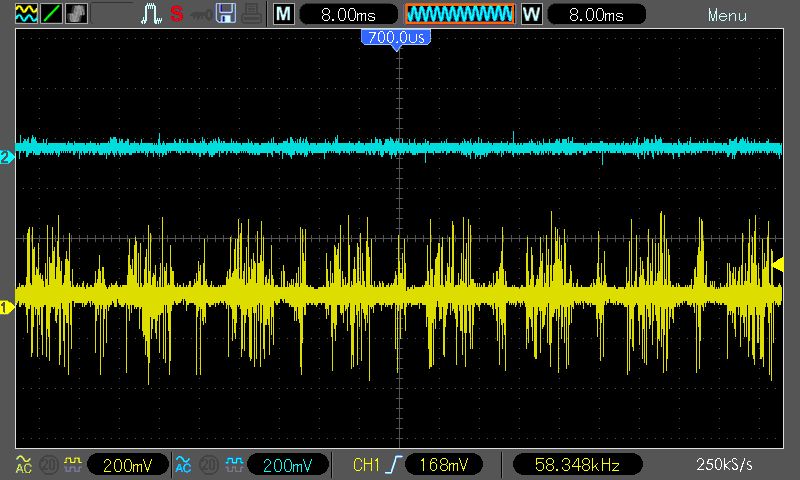
Task: Open the window timebase 8.00ms field
Action: pyautogui.click(x=594, y=15)
